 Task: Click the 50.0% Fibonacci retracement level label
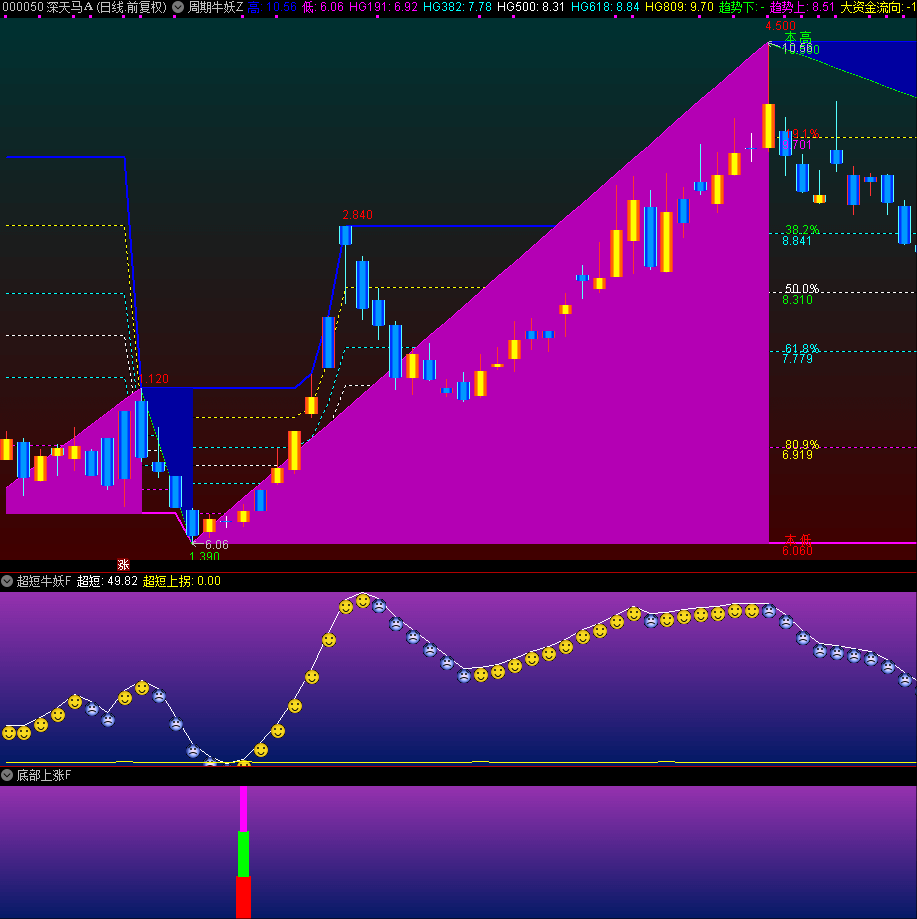(802, 289)
